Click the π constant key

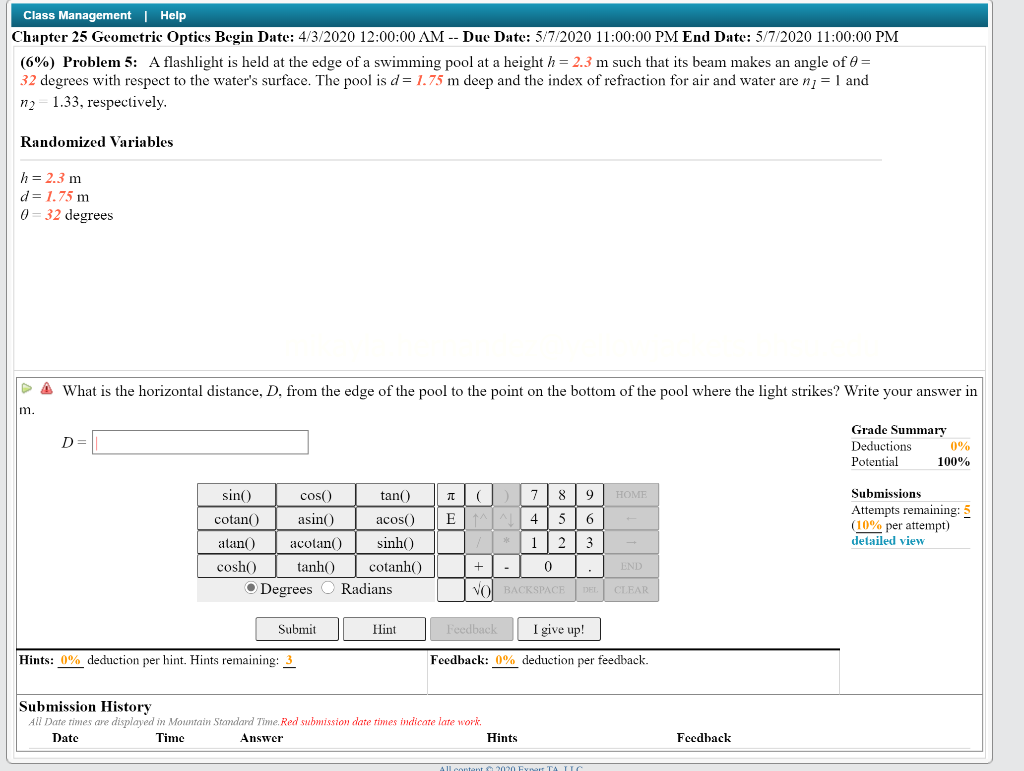click(451, 494)
